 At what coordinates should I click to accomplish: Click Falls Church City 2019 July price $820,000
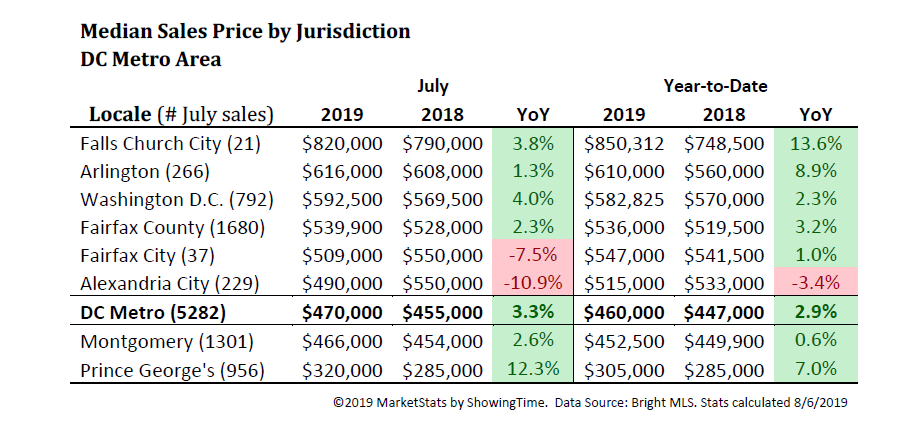click(342, 143)
